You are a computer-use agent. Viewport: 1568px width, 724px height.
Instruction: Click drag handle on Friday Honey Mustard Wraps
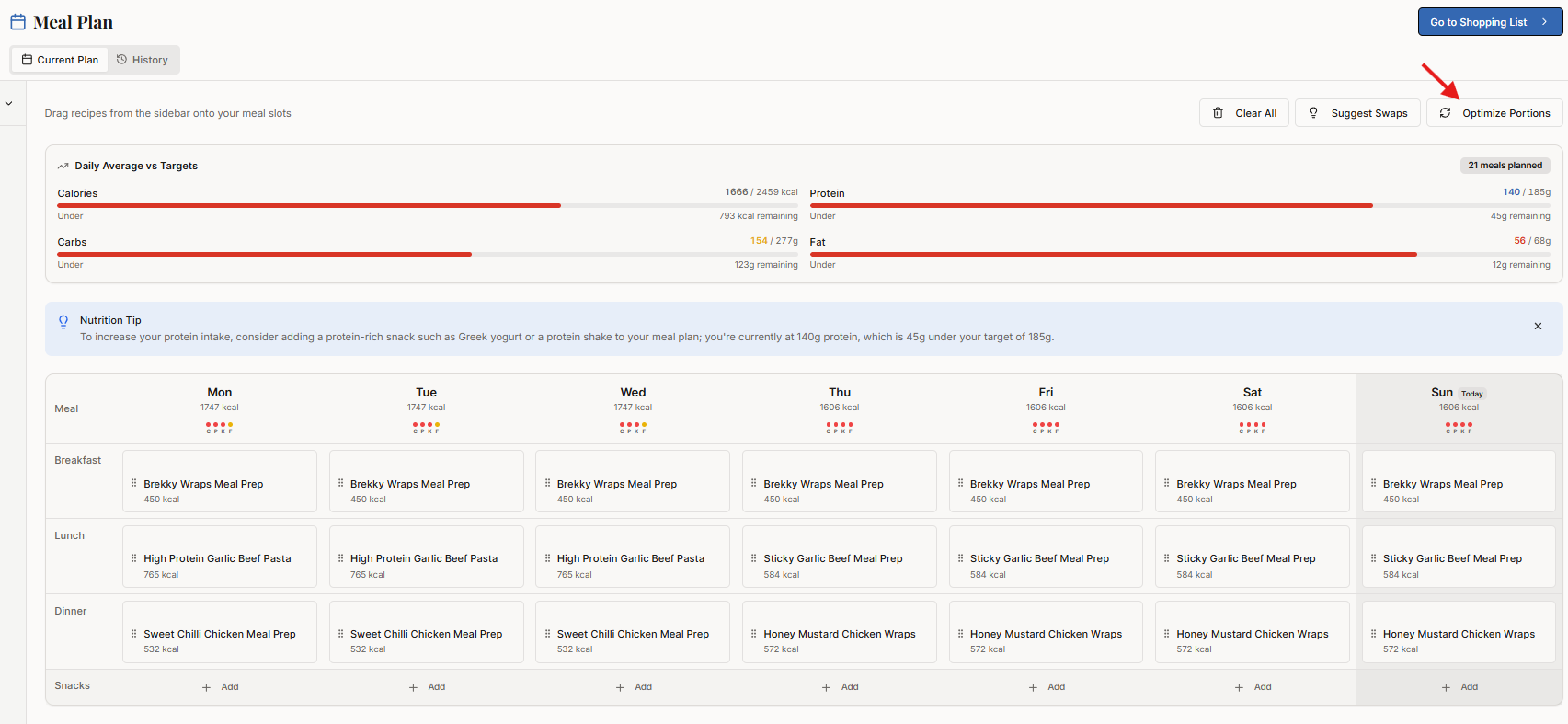961,634
